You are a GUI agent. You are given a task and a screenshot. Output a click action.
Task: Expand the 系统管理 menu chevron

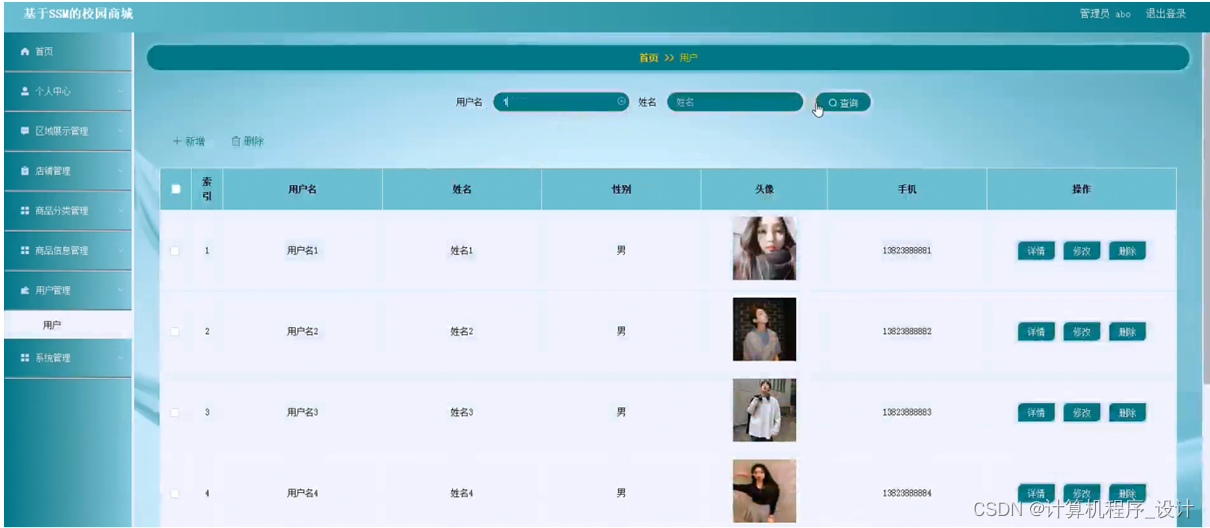point(120,357)
